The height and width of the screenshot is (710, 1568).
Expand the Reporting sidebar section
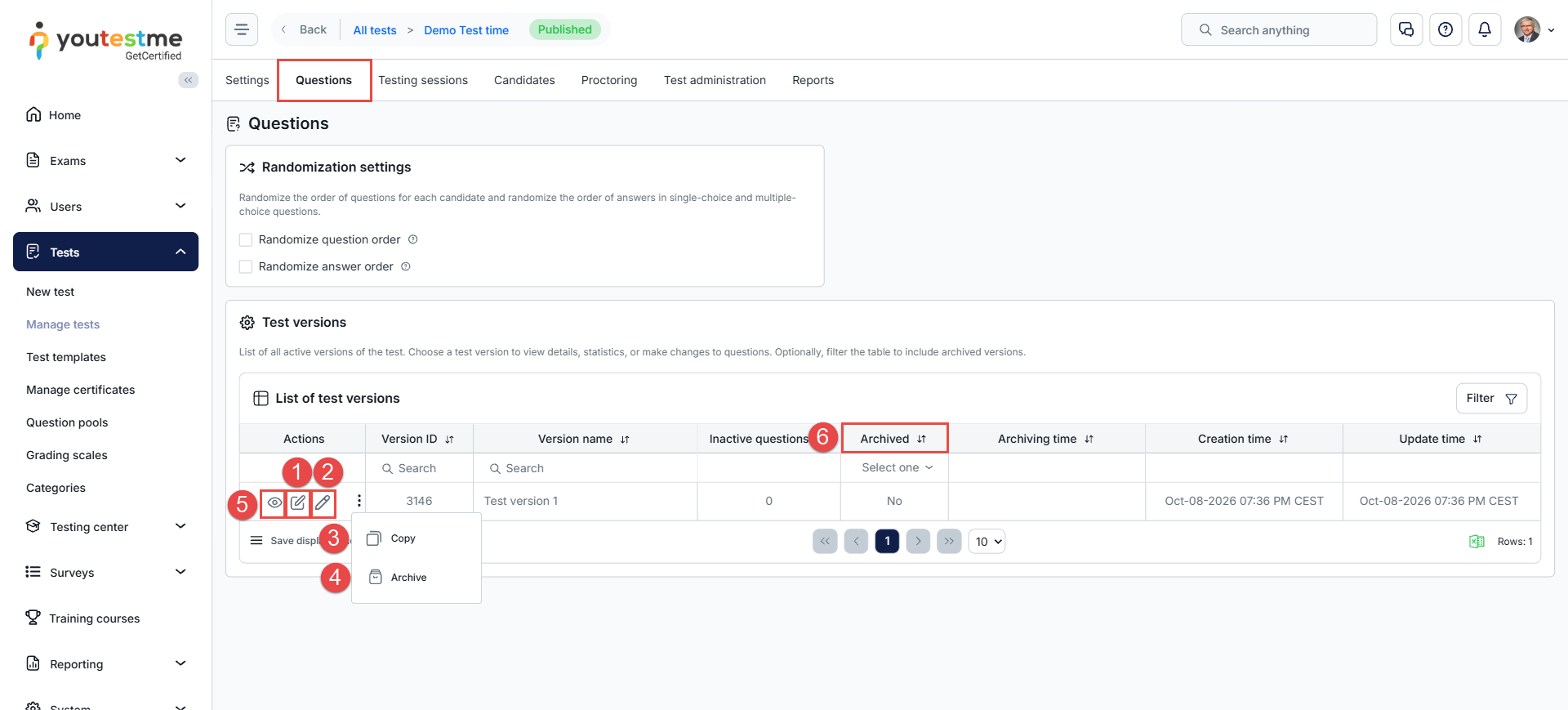point(105,663)
